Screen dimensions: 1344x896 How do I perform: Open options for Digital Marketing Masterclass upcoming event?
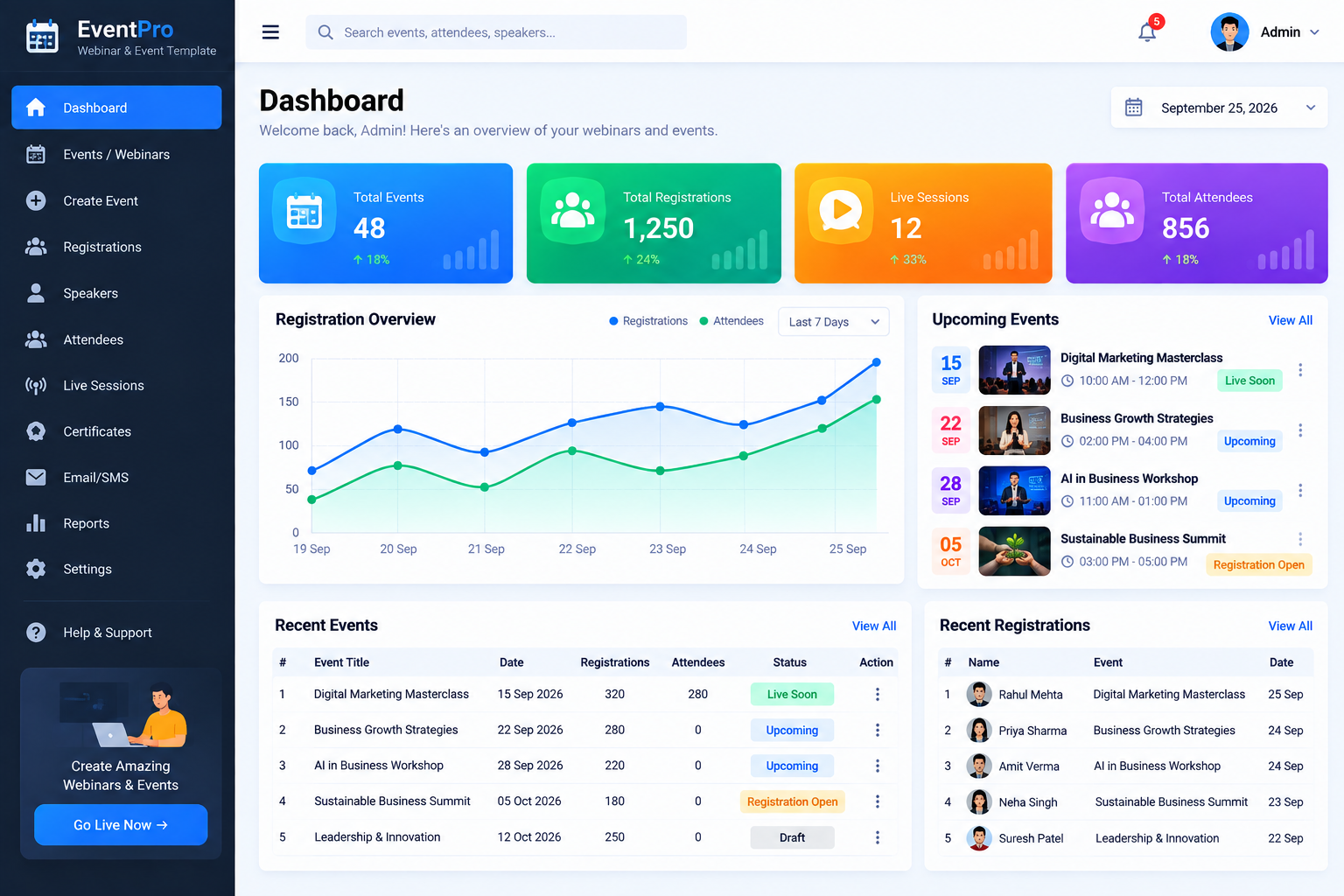coord(1300,369)
